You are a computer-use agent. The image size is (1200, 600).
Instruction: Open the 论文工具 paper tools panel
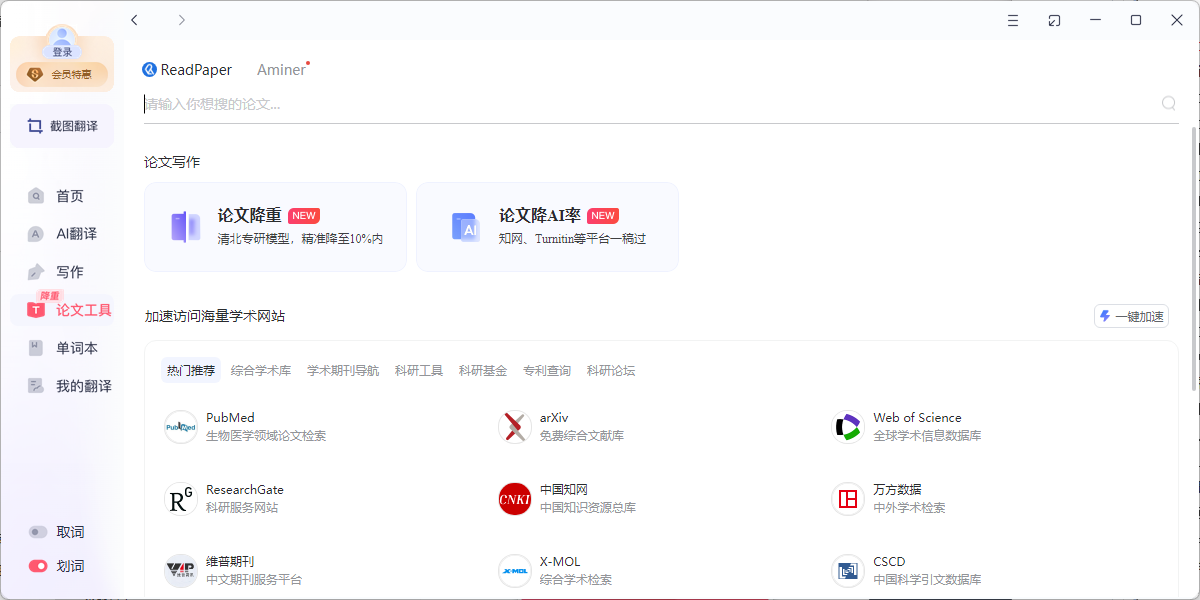click(62, 309)
